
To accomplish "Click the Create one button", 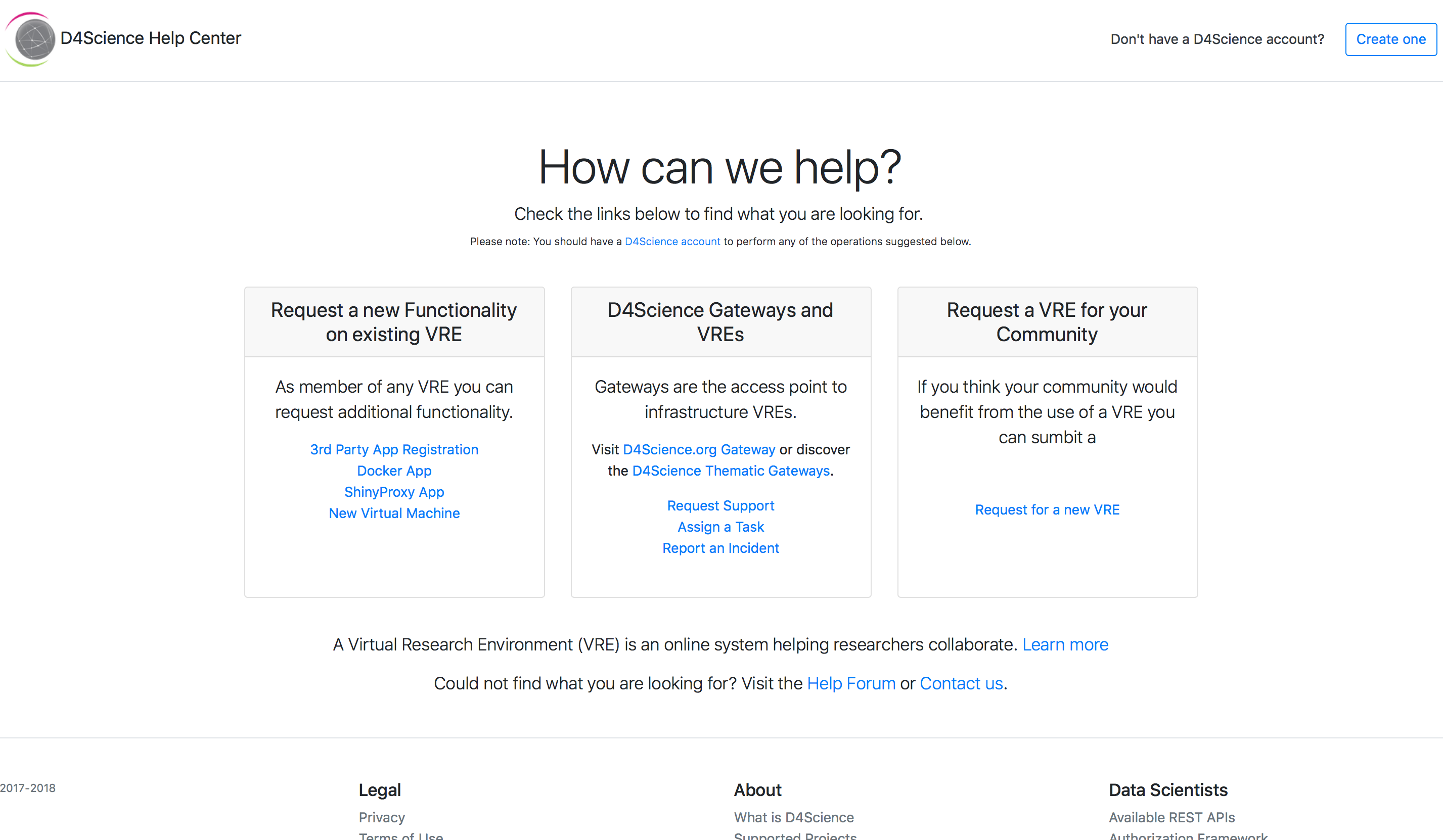I will 1390,39.
